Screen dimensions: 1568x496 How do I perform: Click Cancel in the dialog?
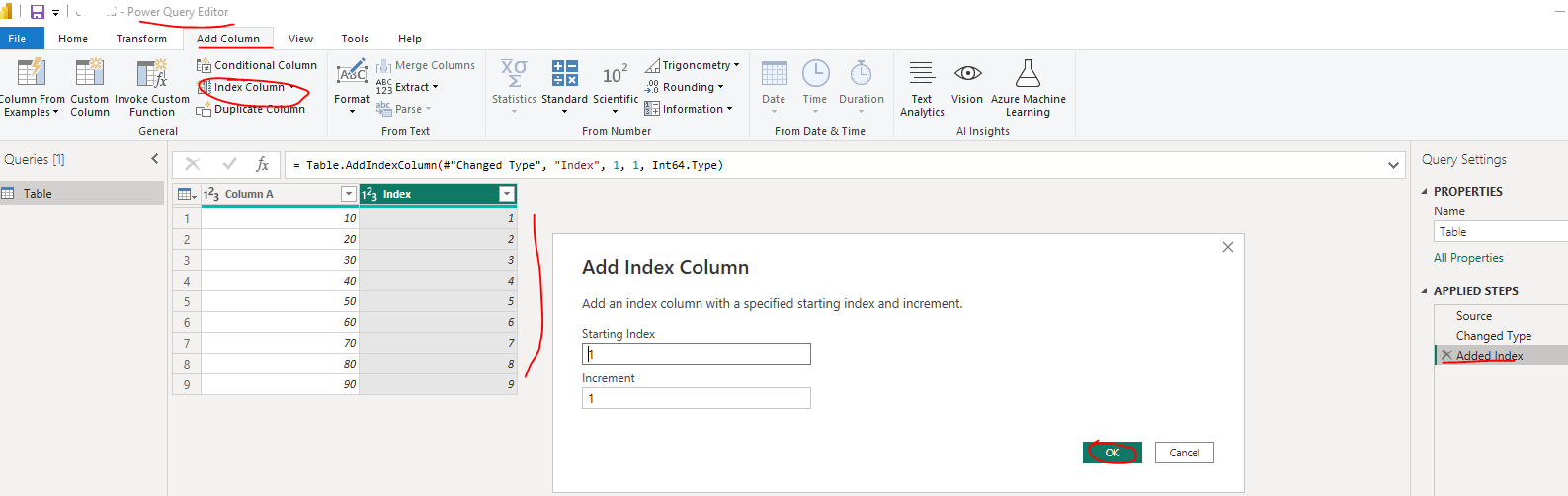point(1185,453)
